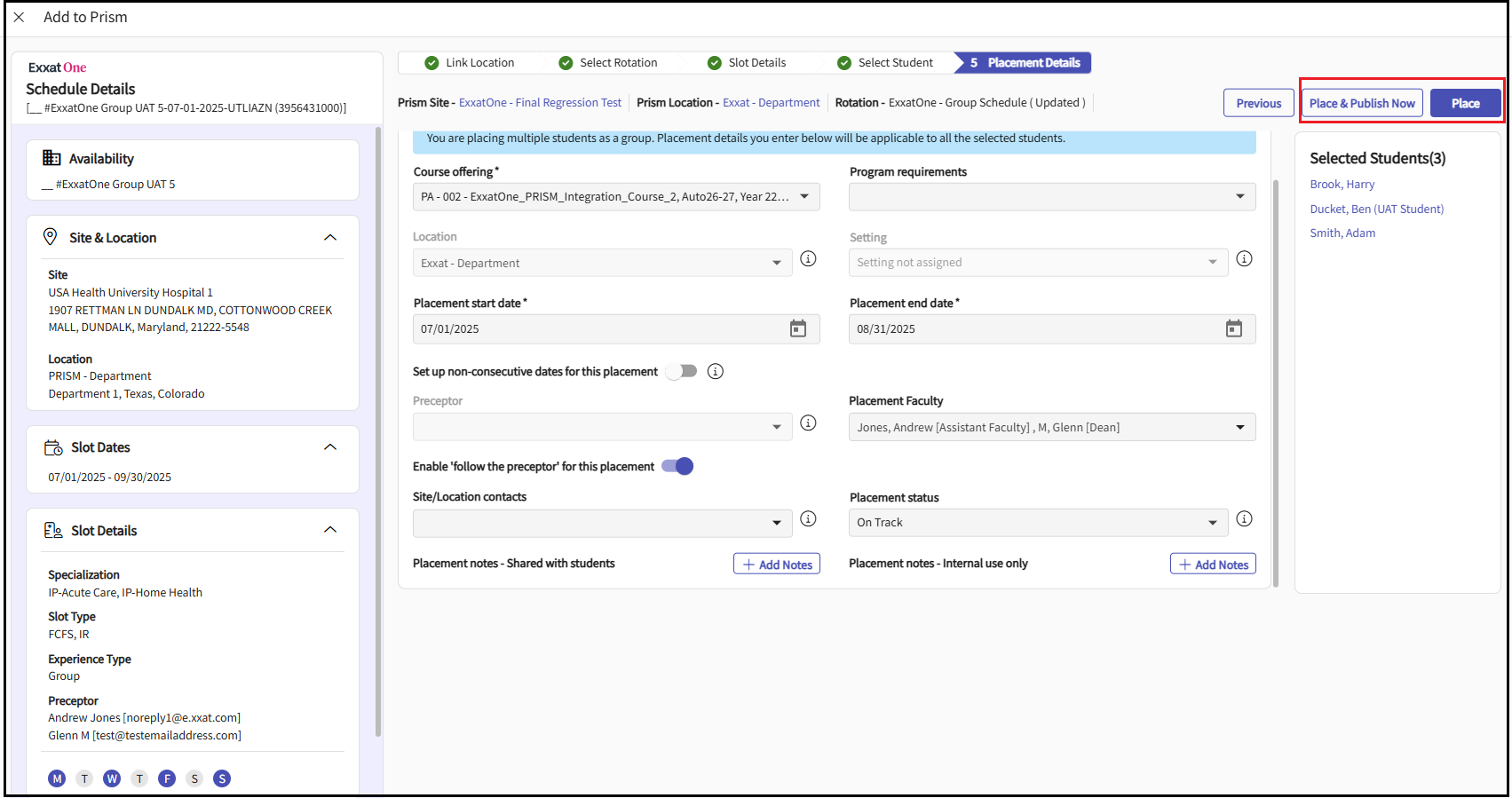Click the Place & Publish Now button
Image resolution: width=1512 pixels, height=798 pixels.
point(1361,104)
